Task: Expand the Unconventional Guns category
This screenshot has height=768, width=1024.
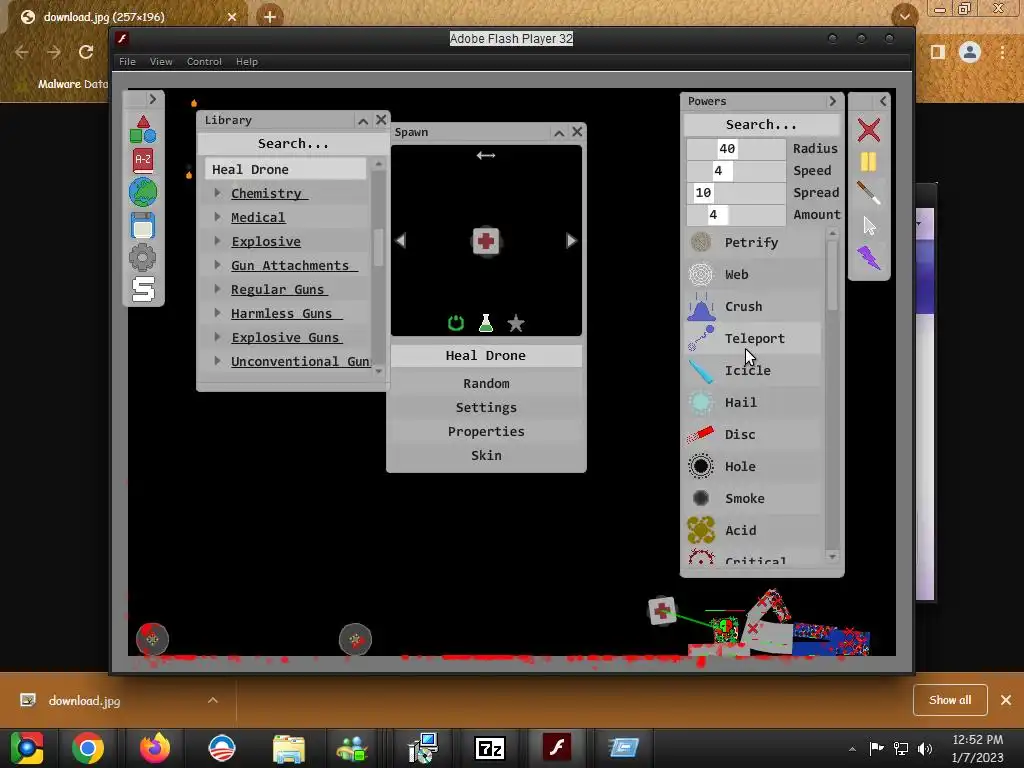Action: (x=217, y=361)
